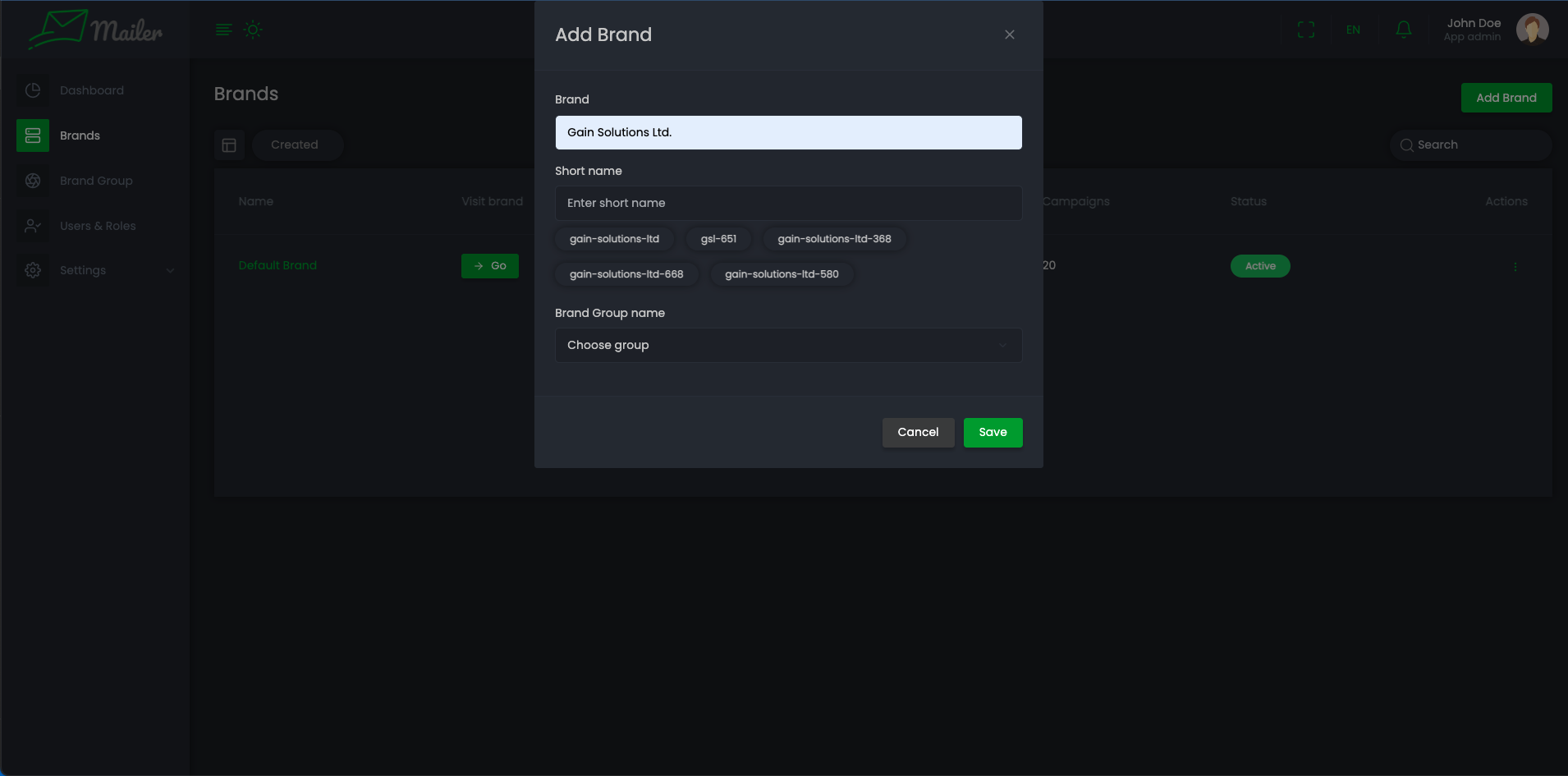Open the Choose group dropdown
The image size is (1568, 776).
pos(788,345)
